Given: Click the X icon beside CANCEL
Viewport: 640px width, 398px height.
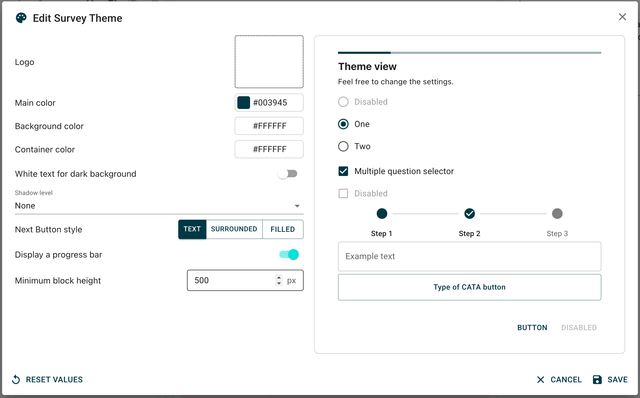Looking at the screenshot, I should [540, 380].
